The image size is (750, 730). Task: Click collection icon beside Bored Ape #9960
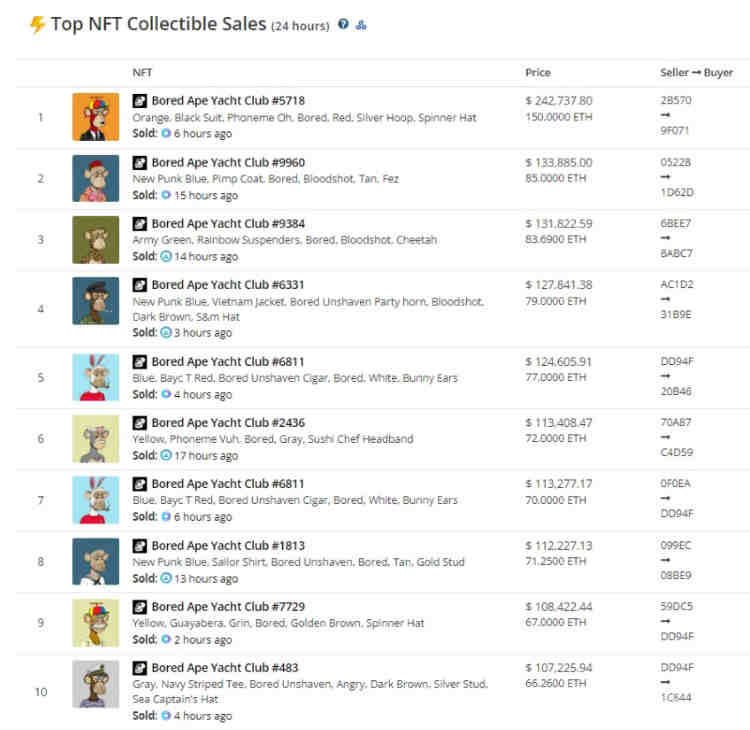[139, 163]
